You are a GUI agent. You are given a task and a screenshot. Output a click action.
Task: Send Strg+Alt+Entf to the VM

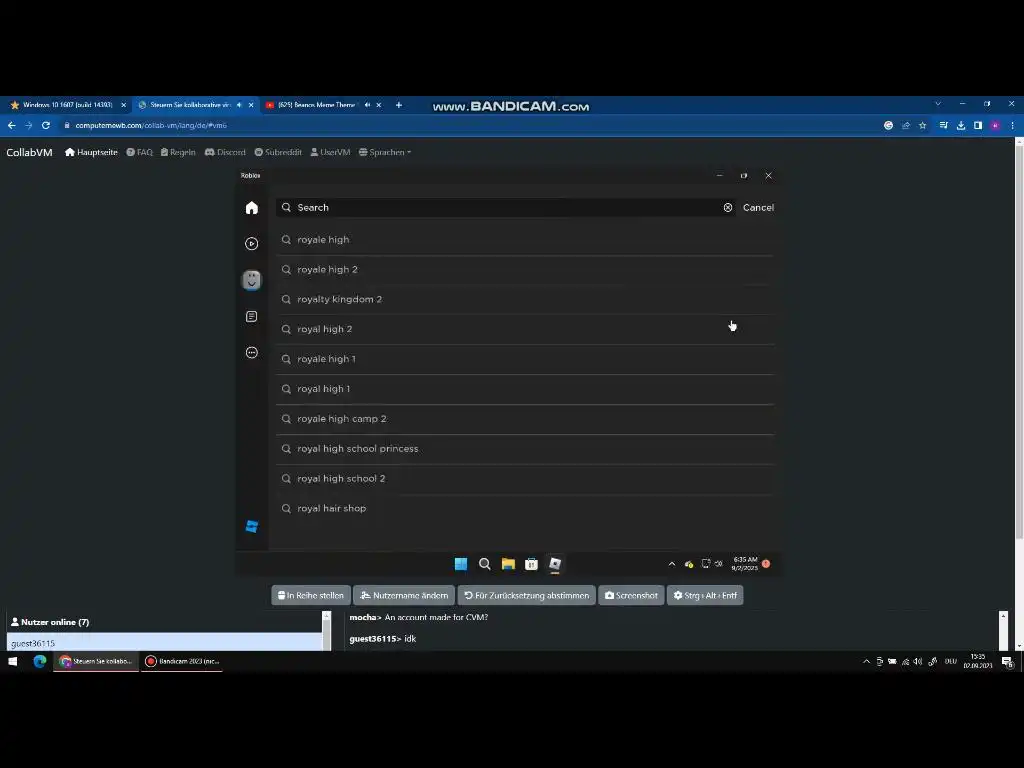click(705, 596)
